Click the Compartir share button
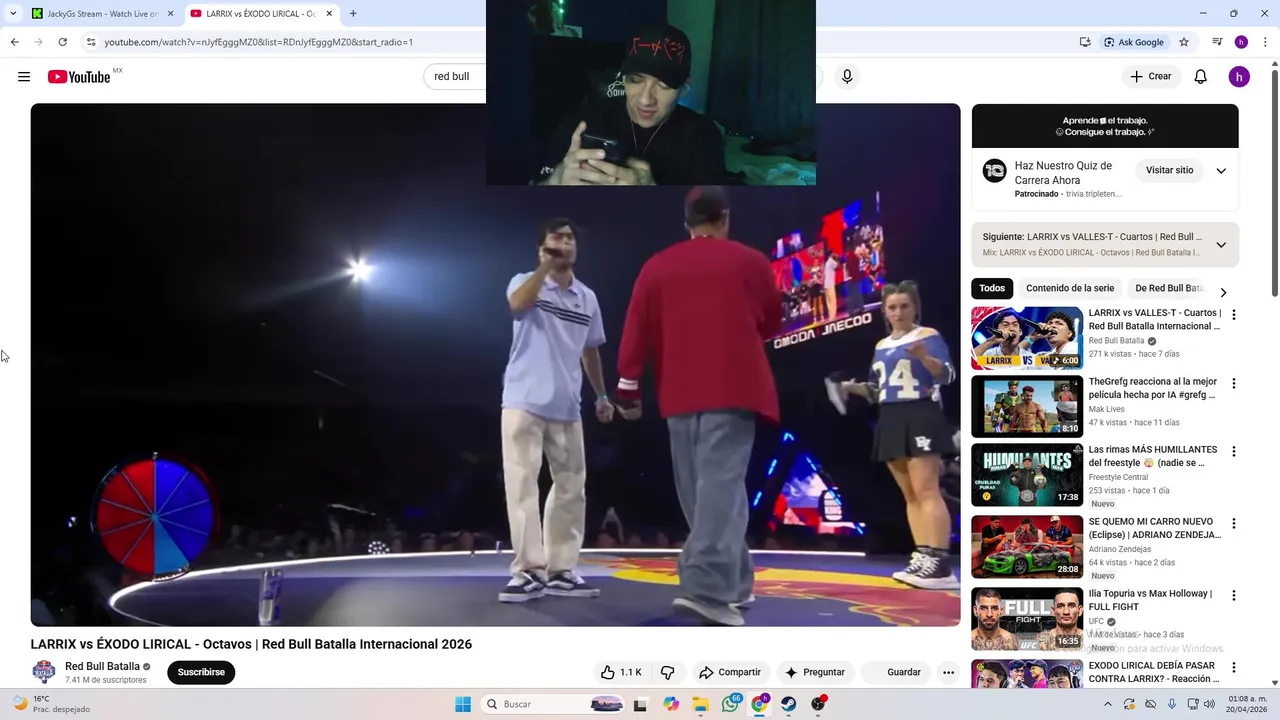 [x=730, y=672]
